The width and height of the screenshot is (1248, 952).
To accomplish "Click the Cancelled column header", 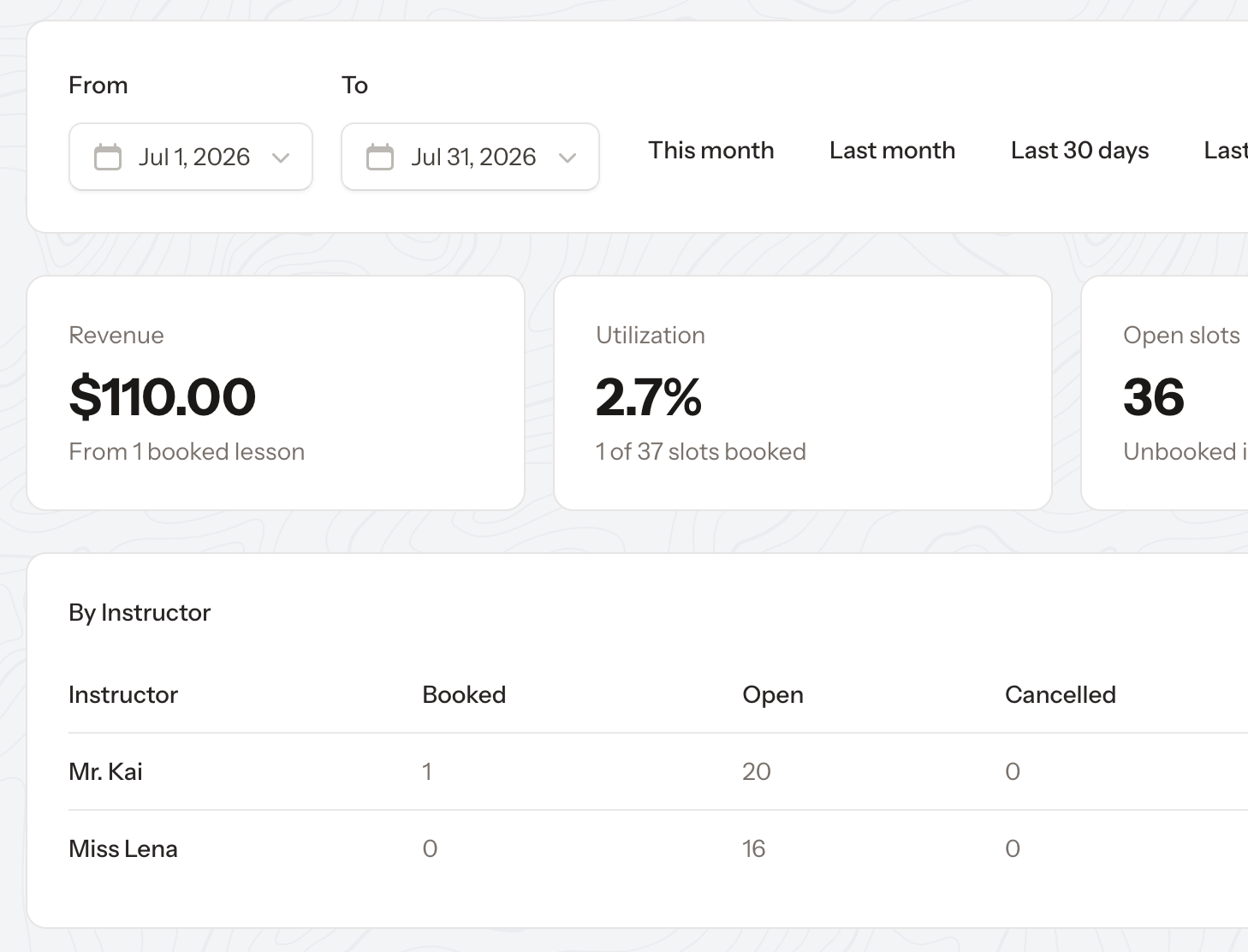I will click(x=1061, y=694).
